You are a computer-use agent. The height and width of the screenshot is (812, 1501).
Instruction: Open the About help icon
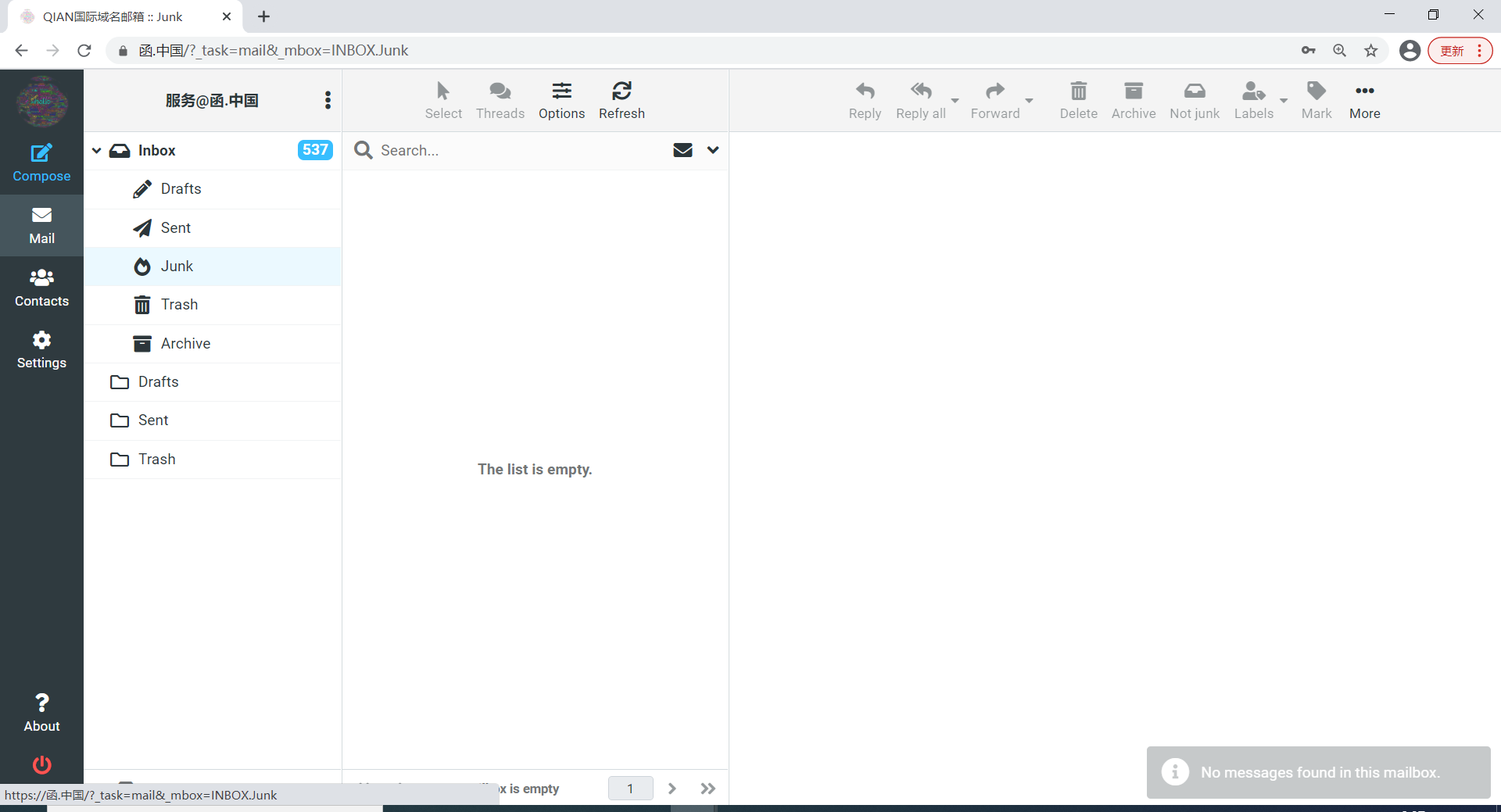point(41,713)
